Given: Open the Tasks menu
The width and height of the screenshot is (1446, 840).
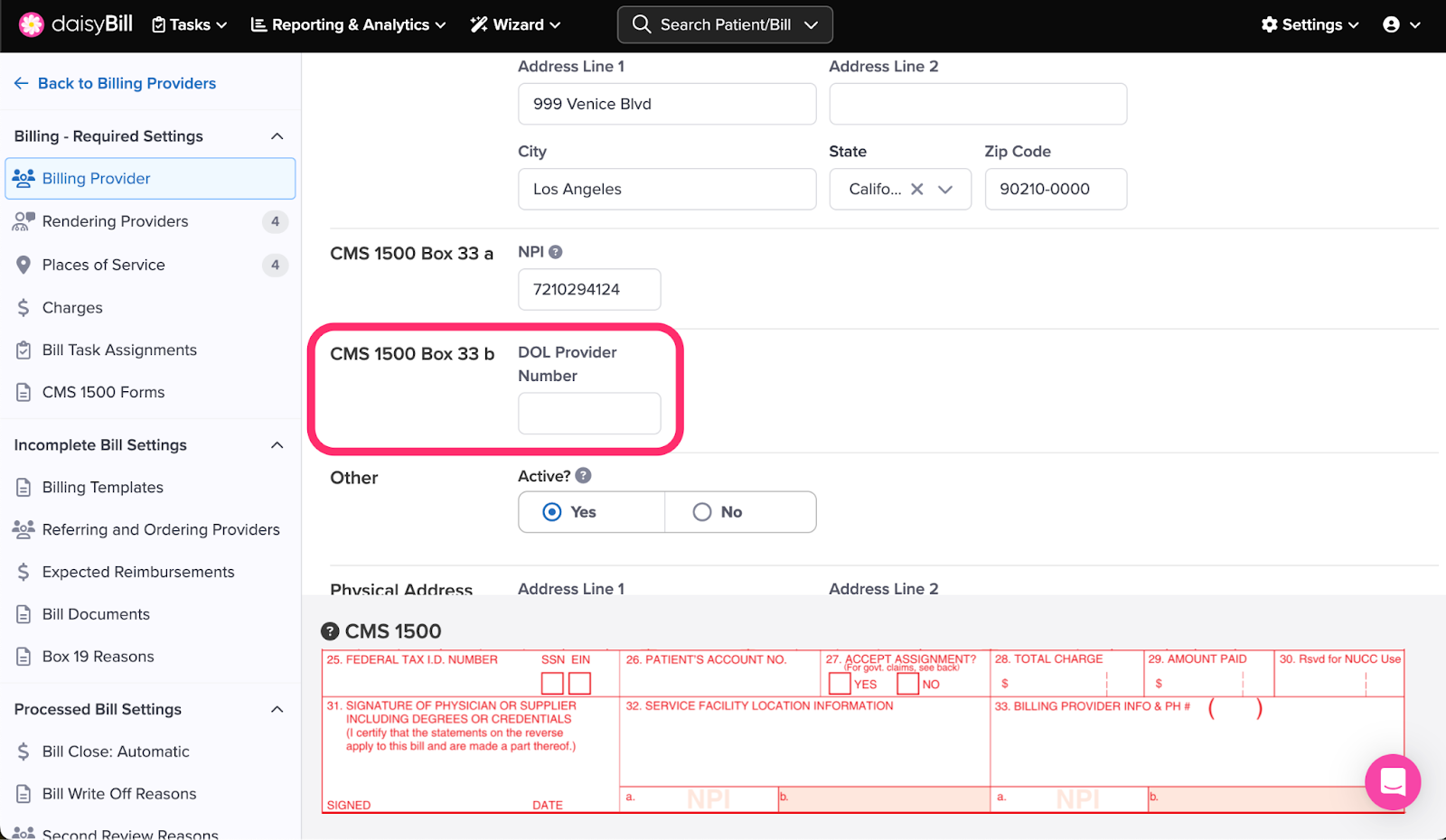Looking at the screenshot, I should [x=189, y=24].
